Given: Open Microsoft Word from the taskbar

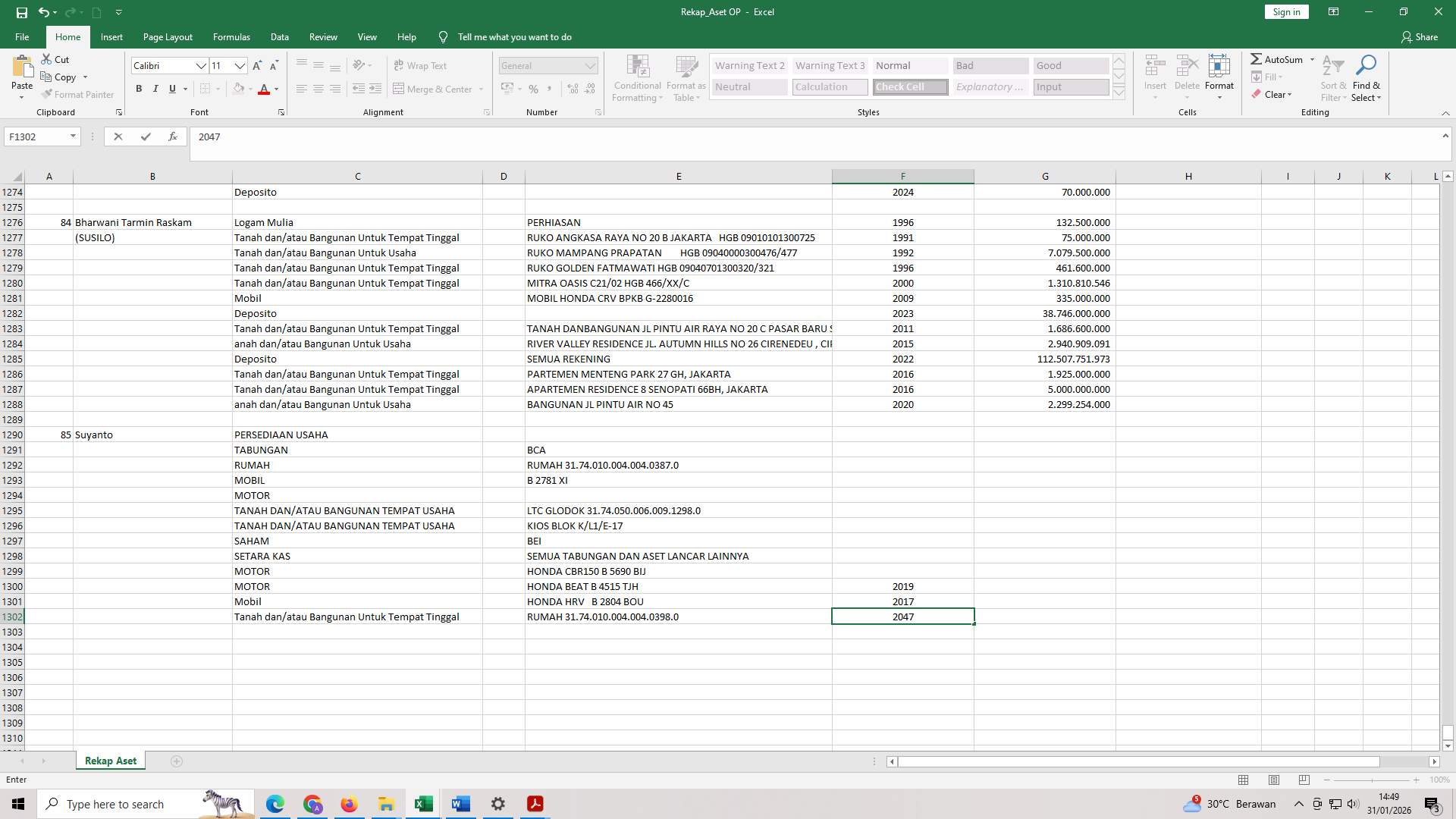Looking at the screenshot, I should tap(460, 803).
